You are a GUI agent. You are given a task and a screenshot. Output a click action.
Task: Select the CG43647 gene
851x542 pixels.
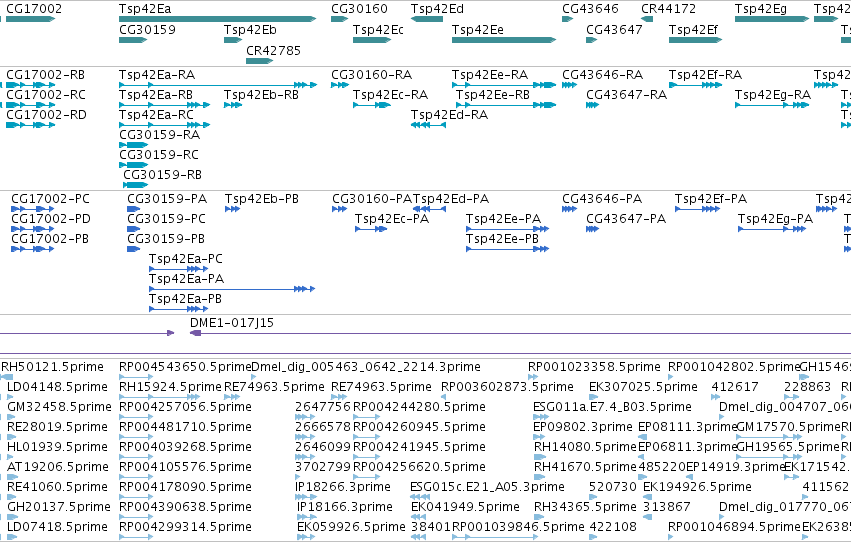coord(592,40)
